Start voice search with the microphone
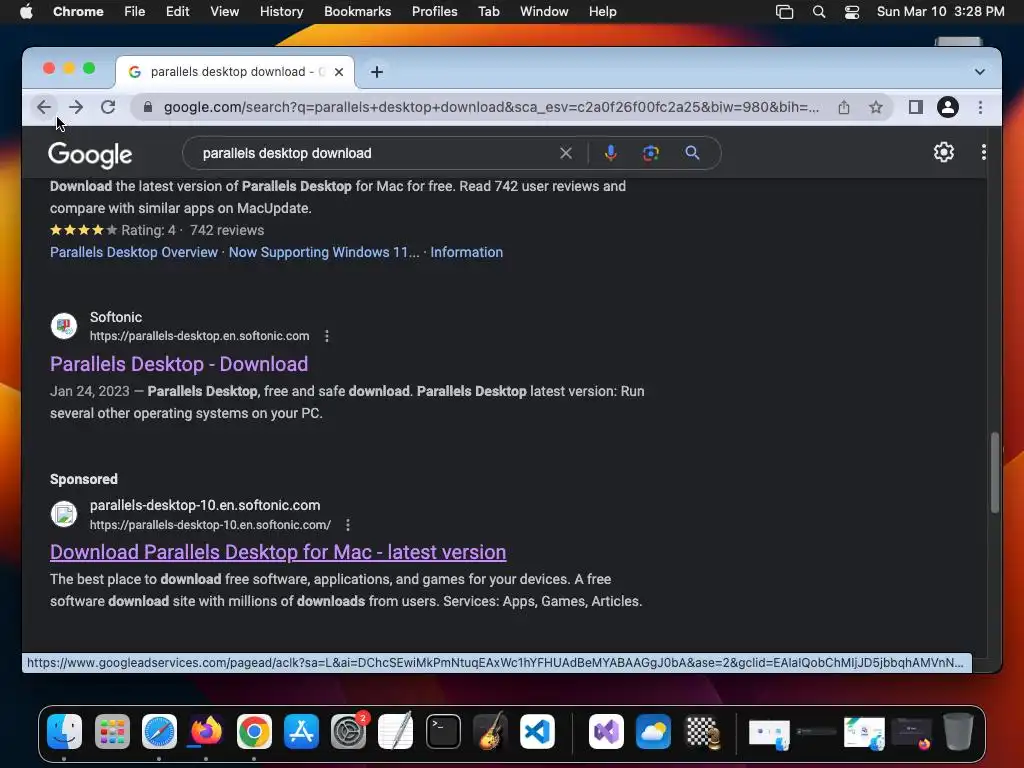The image size is (1024, 768). tap(610, 153)
